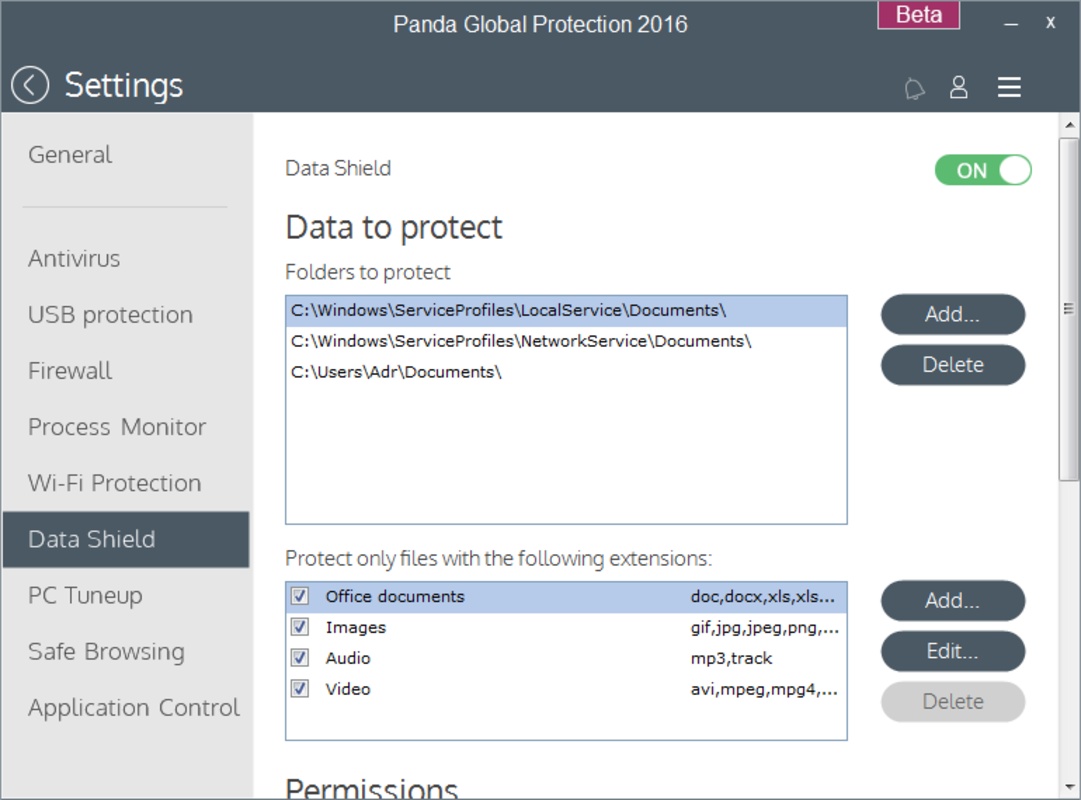Click the back arrow icon beside Settings
The height and width of the screenshot is (800, 1081).
30,86
